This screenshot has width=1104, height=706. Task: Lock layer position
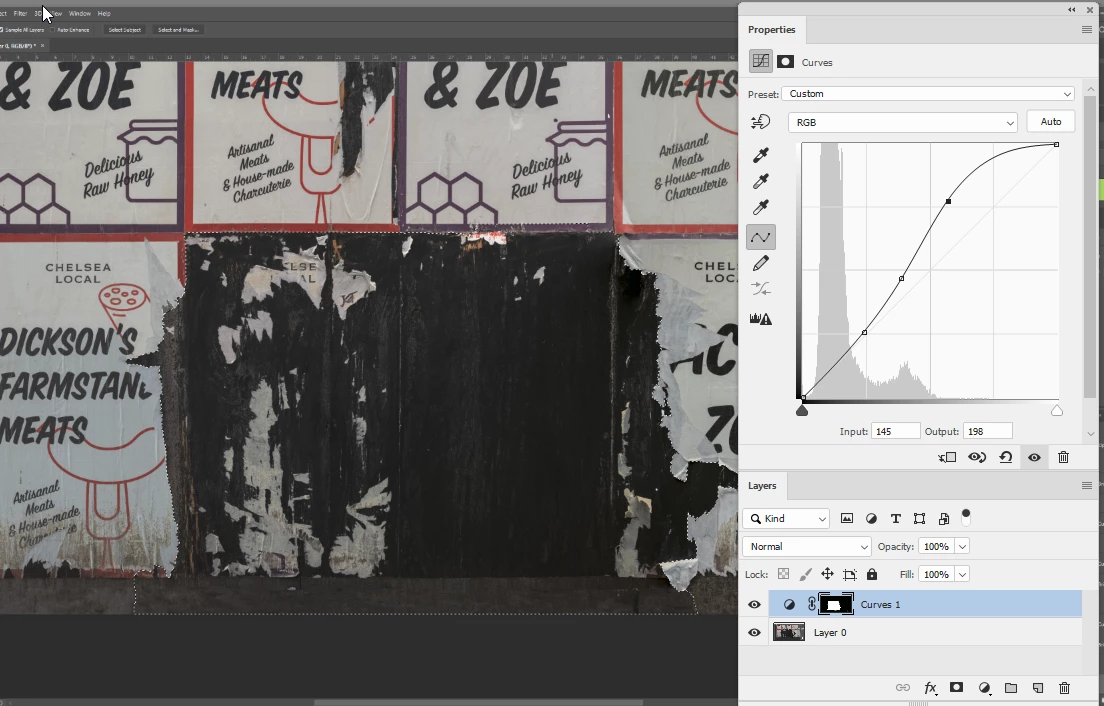point(827,574)
